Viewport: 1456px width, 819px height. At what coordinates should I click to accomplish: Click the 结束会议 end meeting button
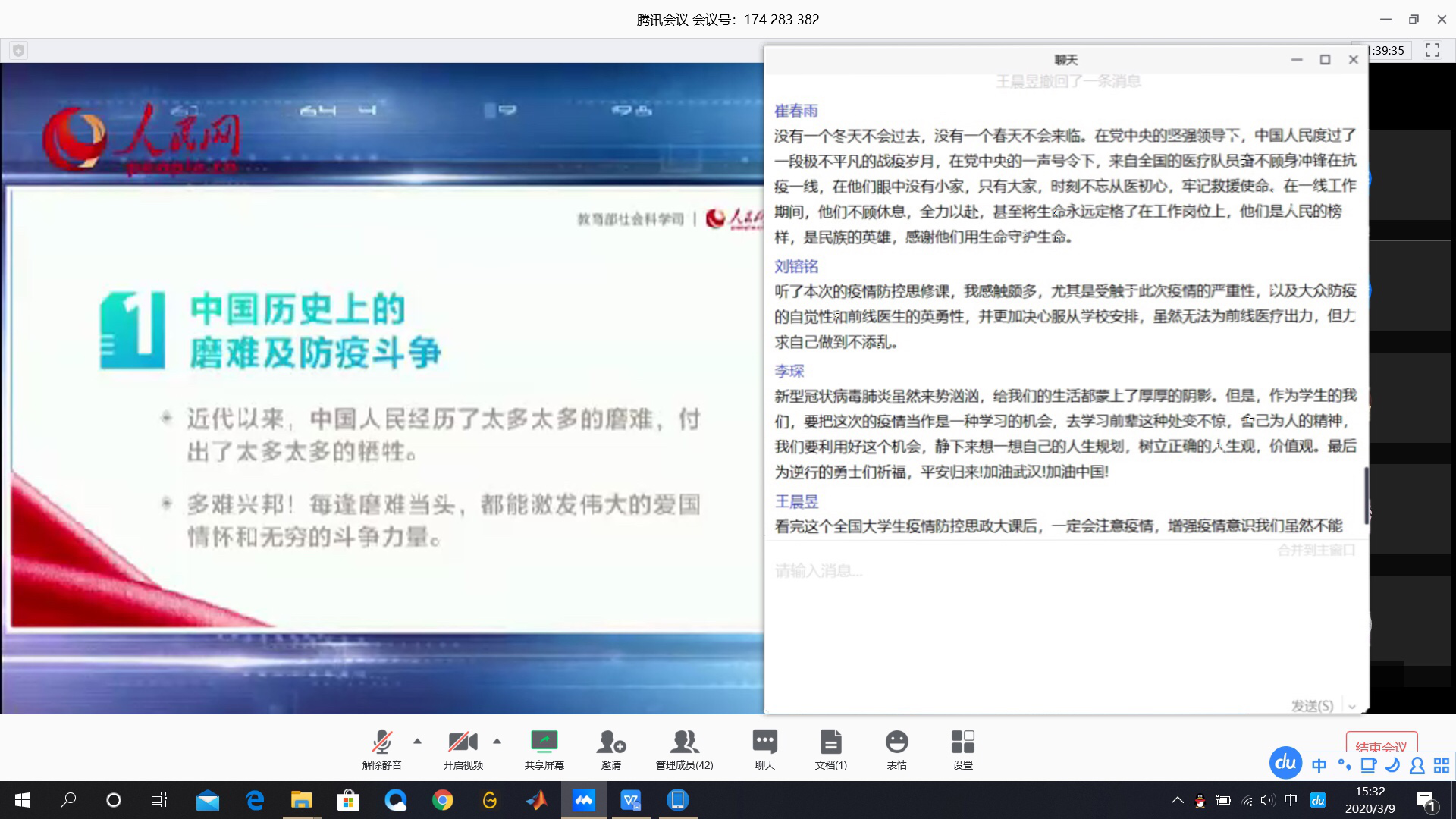1381,744
